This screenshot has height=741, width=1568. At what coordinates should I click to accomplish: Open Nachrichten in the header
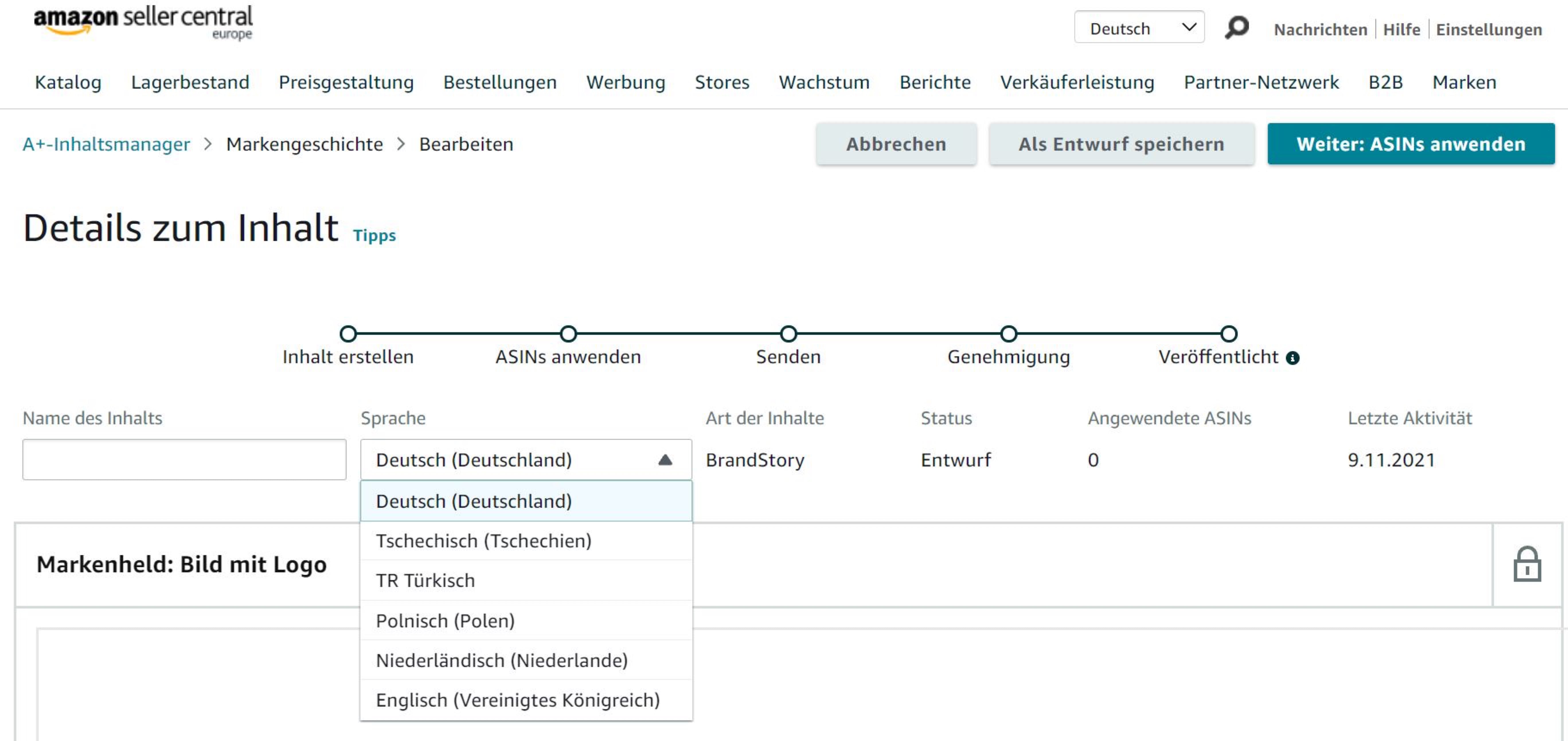1320,29
